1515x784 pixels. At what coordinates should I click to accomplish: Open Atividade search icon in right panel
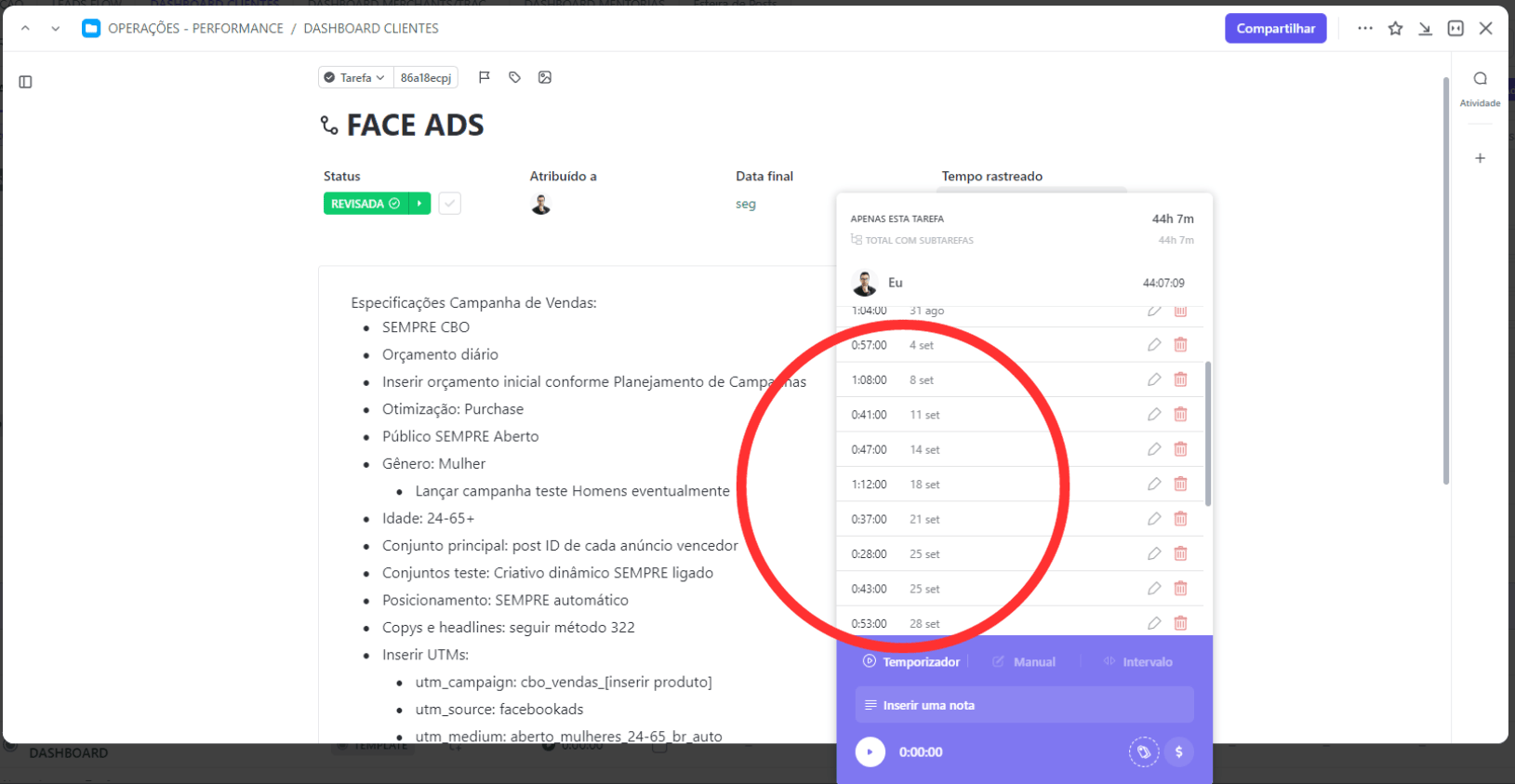[x=1480, y=78]
